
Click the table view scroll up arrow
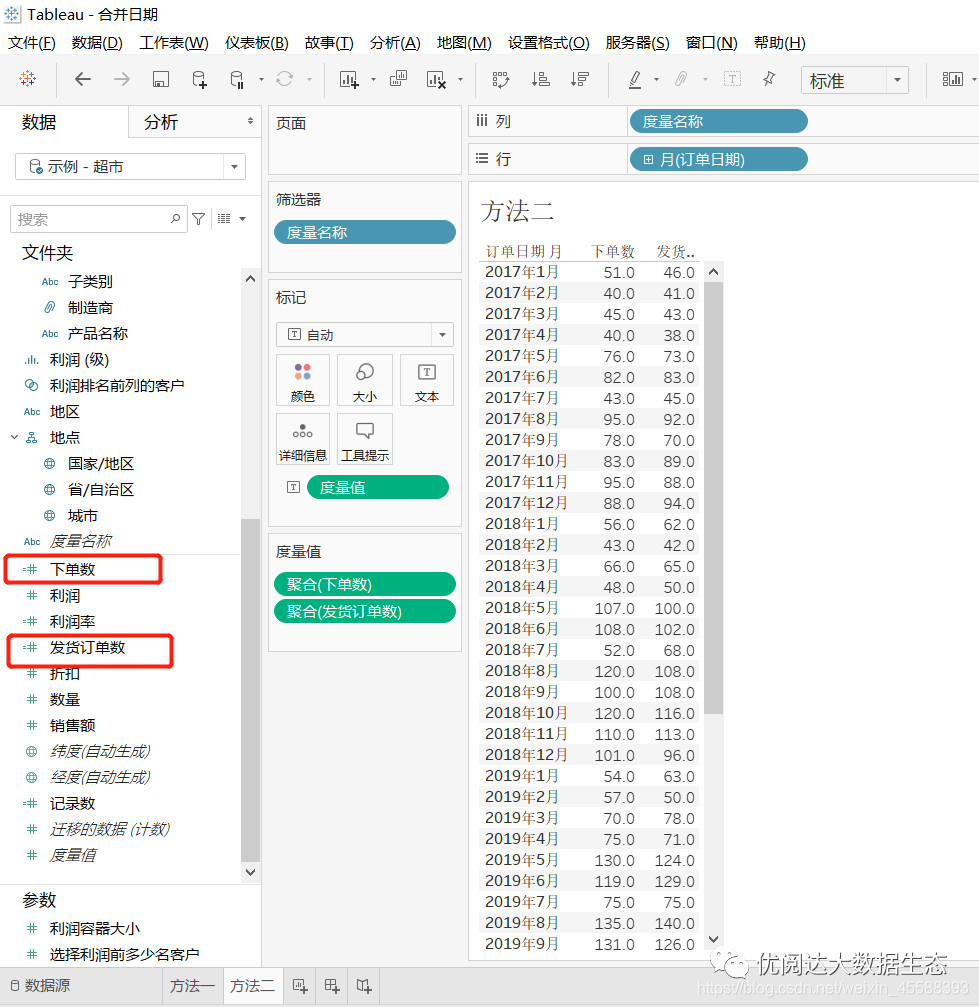pos(713,272)
